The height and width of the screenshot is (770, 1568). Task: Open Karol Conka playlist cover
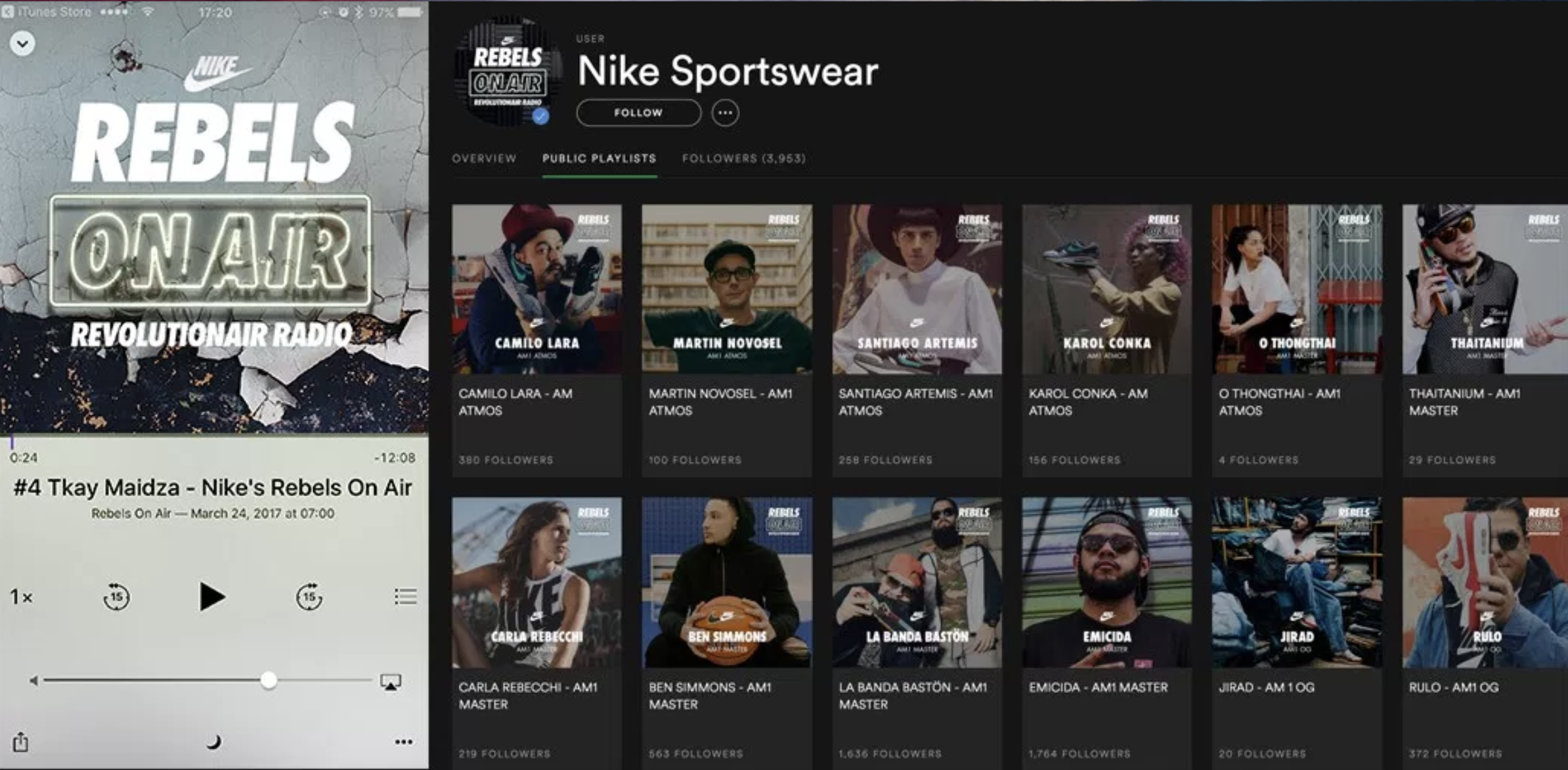pos(1107,289)
